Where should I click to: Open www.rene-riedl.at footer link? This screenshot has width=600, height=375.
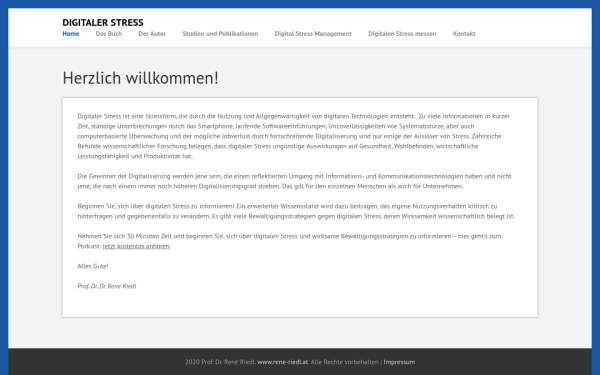[282, 362]
